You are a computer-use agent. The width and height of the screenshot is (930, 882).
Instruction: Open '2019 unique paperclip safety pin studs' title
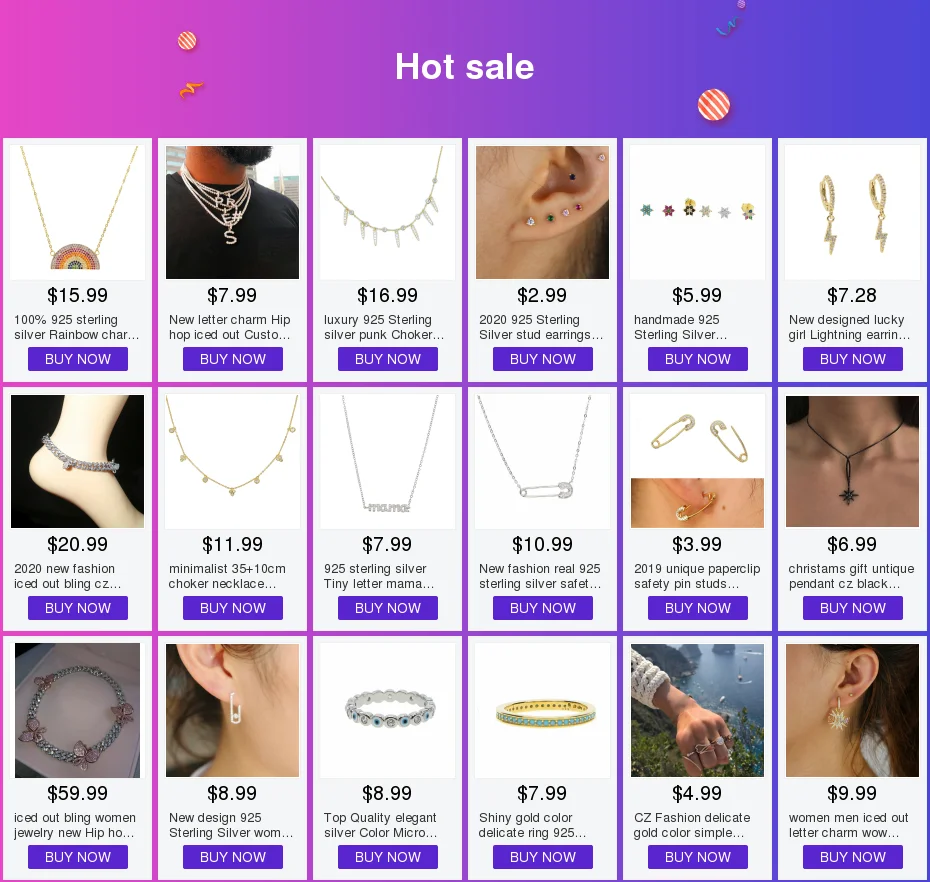tap(697, 577)
